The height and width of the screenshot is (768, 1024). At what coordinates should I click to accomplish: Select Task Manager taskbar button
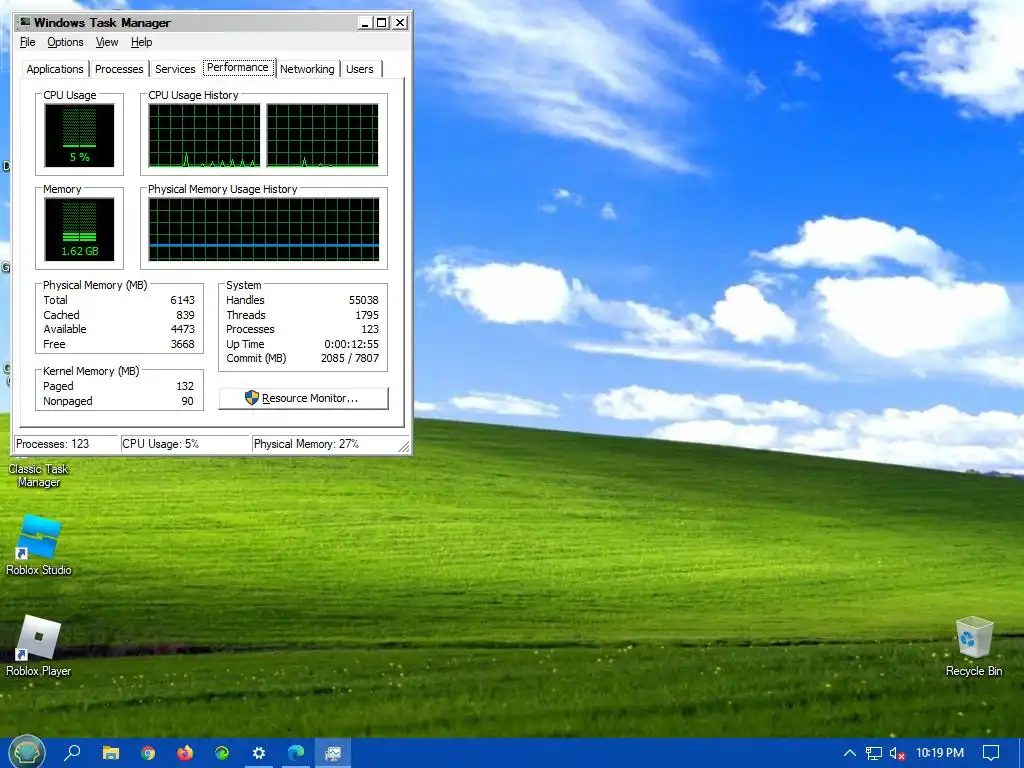(x=333, y=753)
